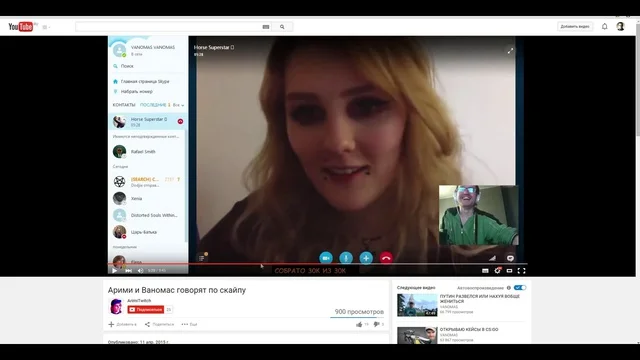Open the guide menu dropdown beside the logo
The height and width of the screenshot is (360, 640).
coord(46,27)
